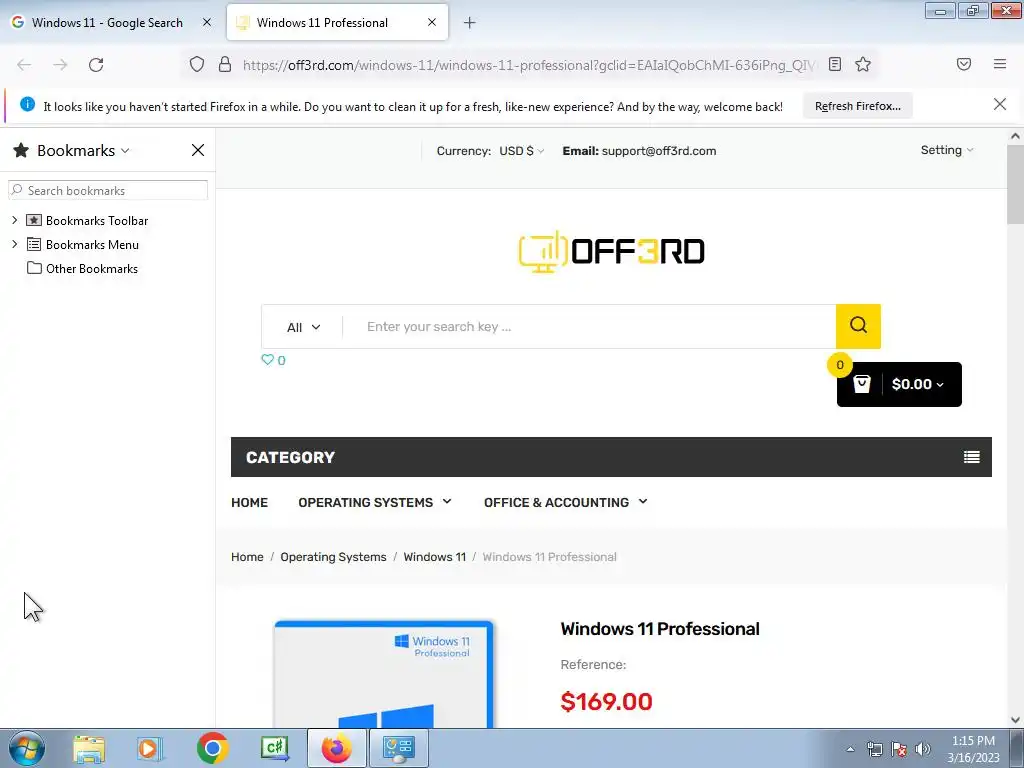Click the Refresh Firefox... button
This screenshot has width=1024, height=768.
click(x=857, y=106)
